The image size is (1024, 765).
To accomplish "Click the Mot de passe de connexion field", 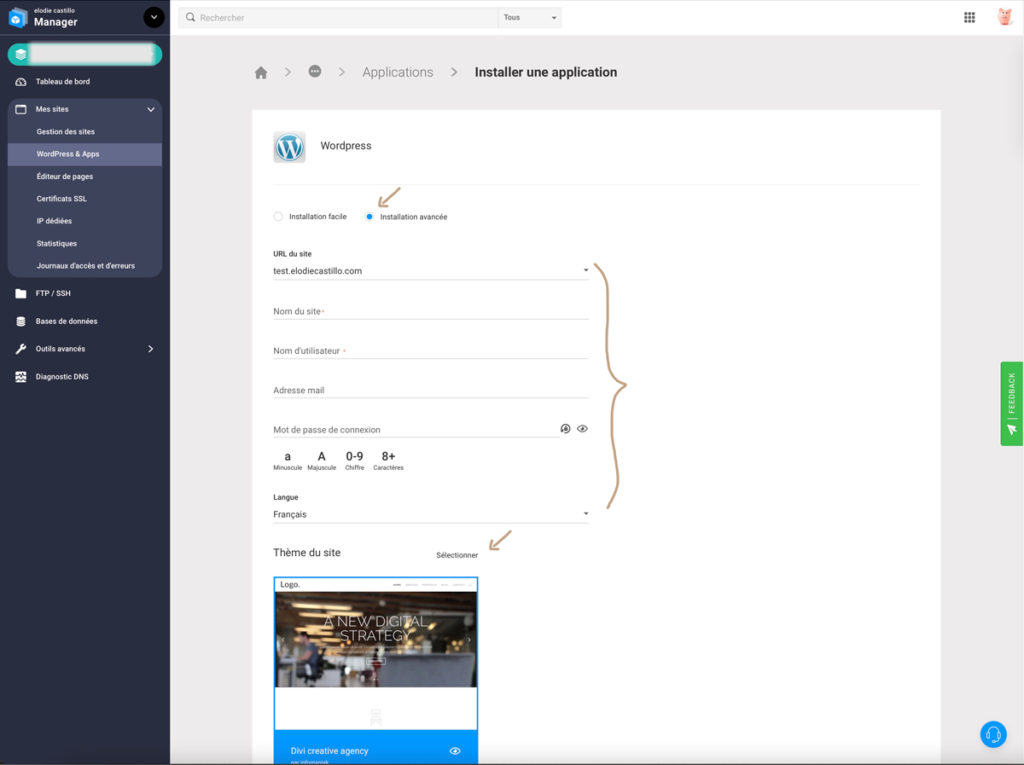I will [415, 429].
